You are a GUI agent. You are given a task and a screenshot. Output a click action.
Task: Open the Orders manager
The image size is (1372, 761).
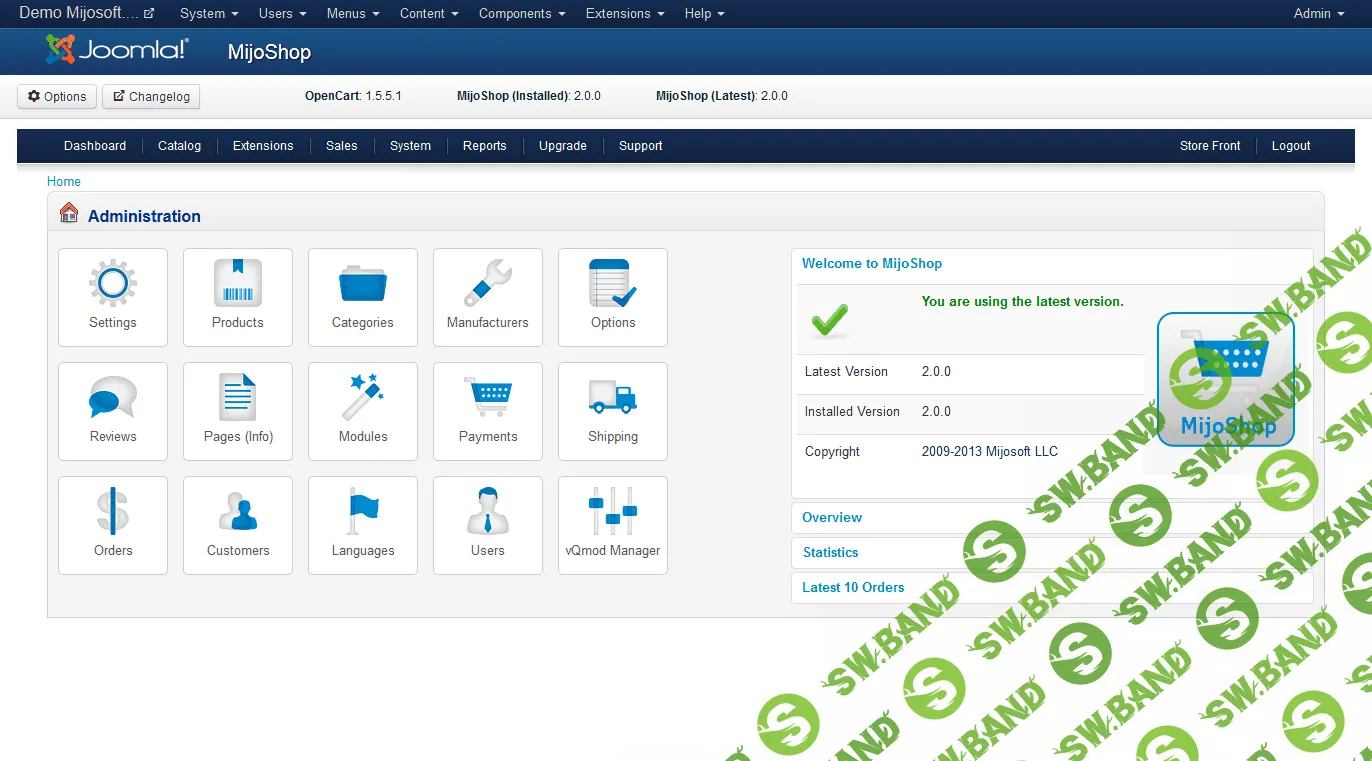112,525
